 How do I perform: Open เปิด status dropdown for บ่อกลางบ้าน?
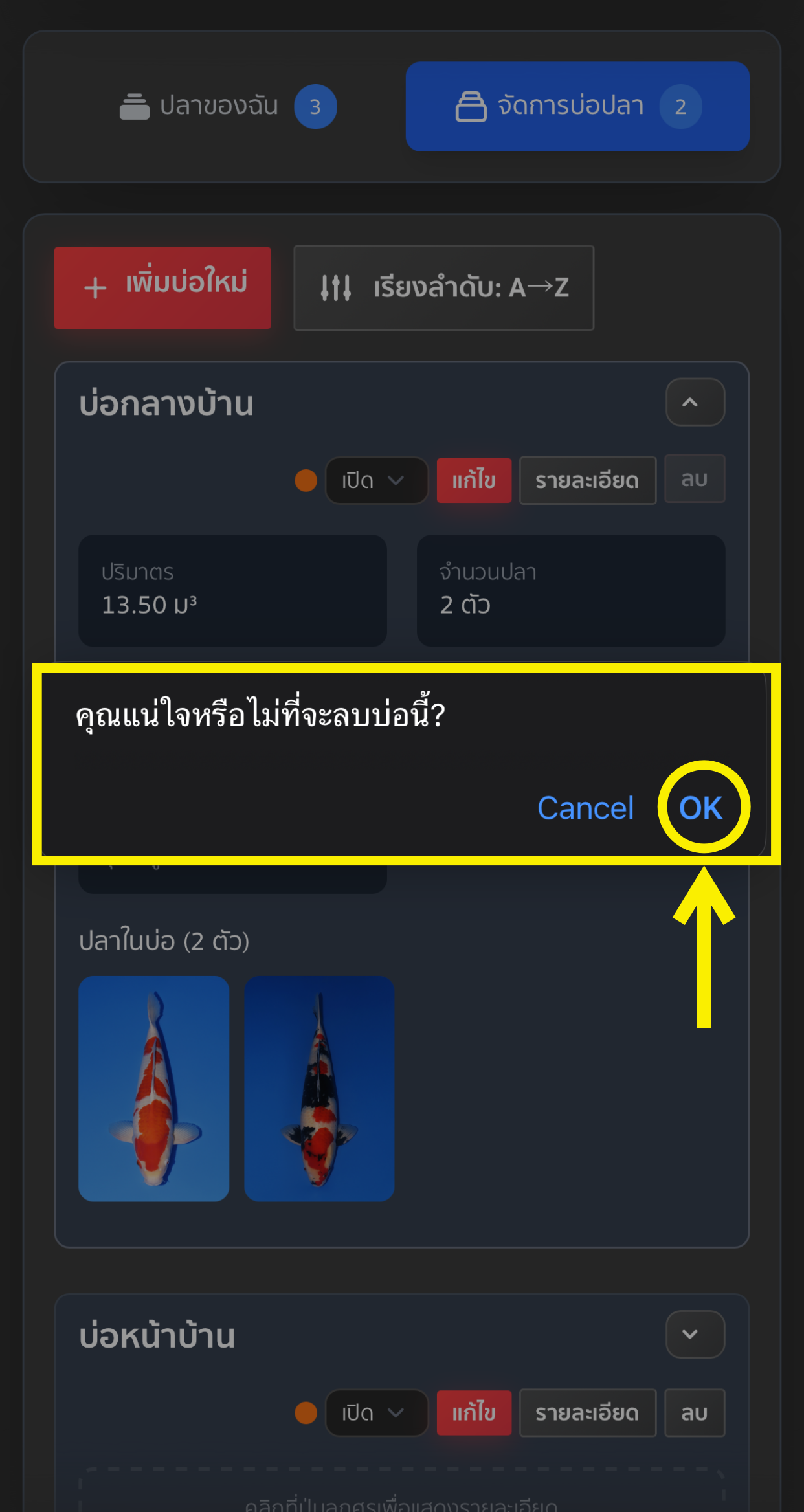[376, 480]
